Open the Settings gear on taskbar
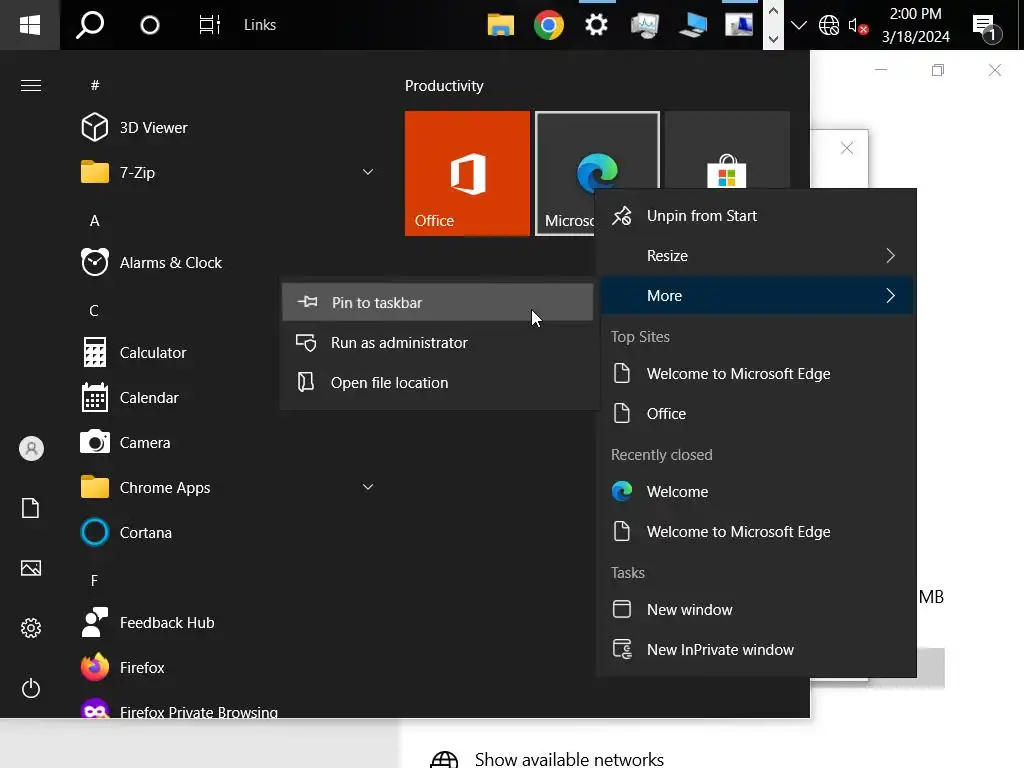 click(596, 25)
